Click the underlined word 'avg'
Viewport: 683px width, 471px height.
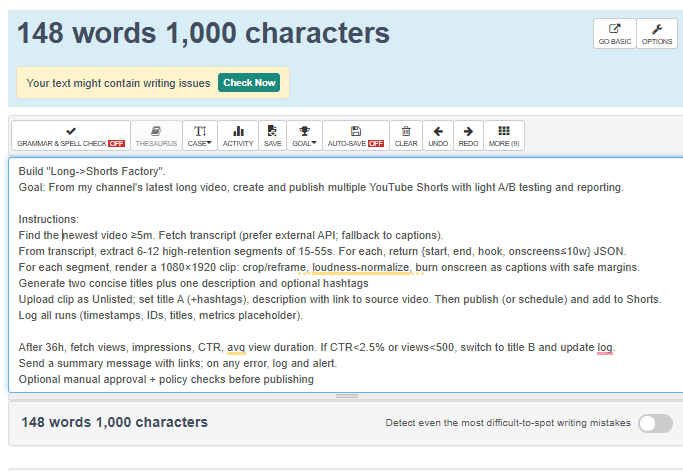pyautogui.click(x=236, y=348)
